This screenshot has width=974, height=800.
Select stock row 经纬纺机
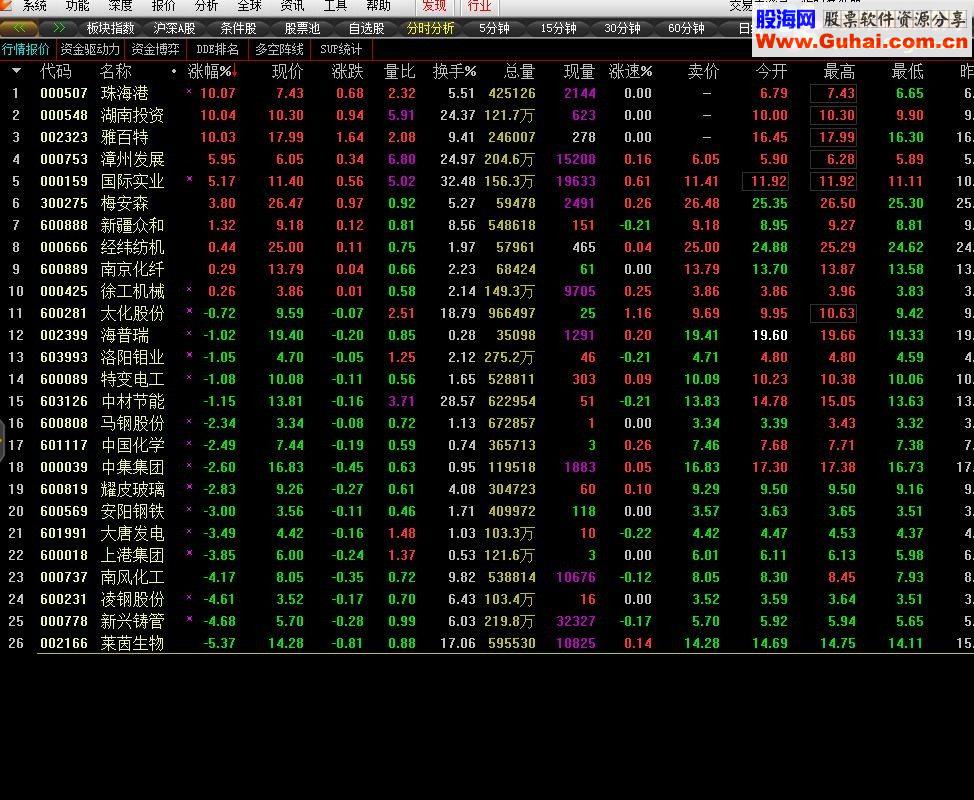(x=487, y=247)
